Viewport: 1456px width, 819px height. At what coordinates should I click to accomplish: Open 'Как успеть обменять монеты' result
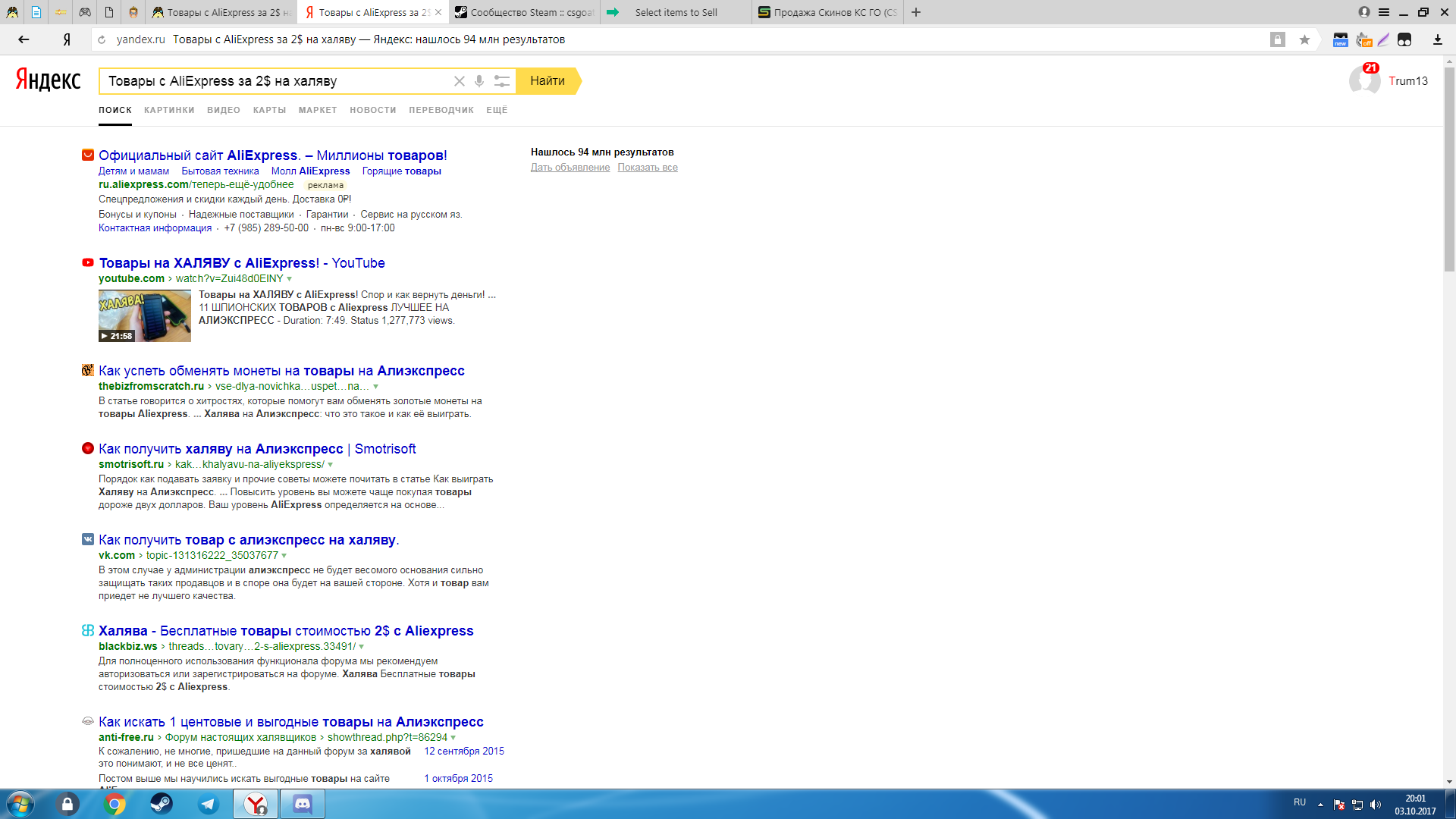tap(281, 371)
